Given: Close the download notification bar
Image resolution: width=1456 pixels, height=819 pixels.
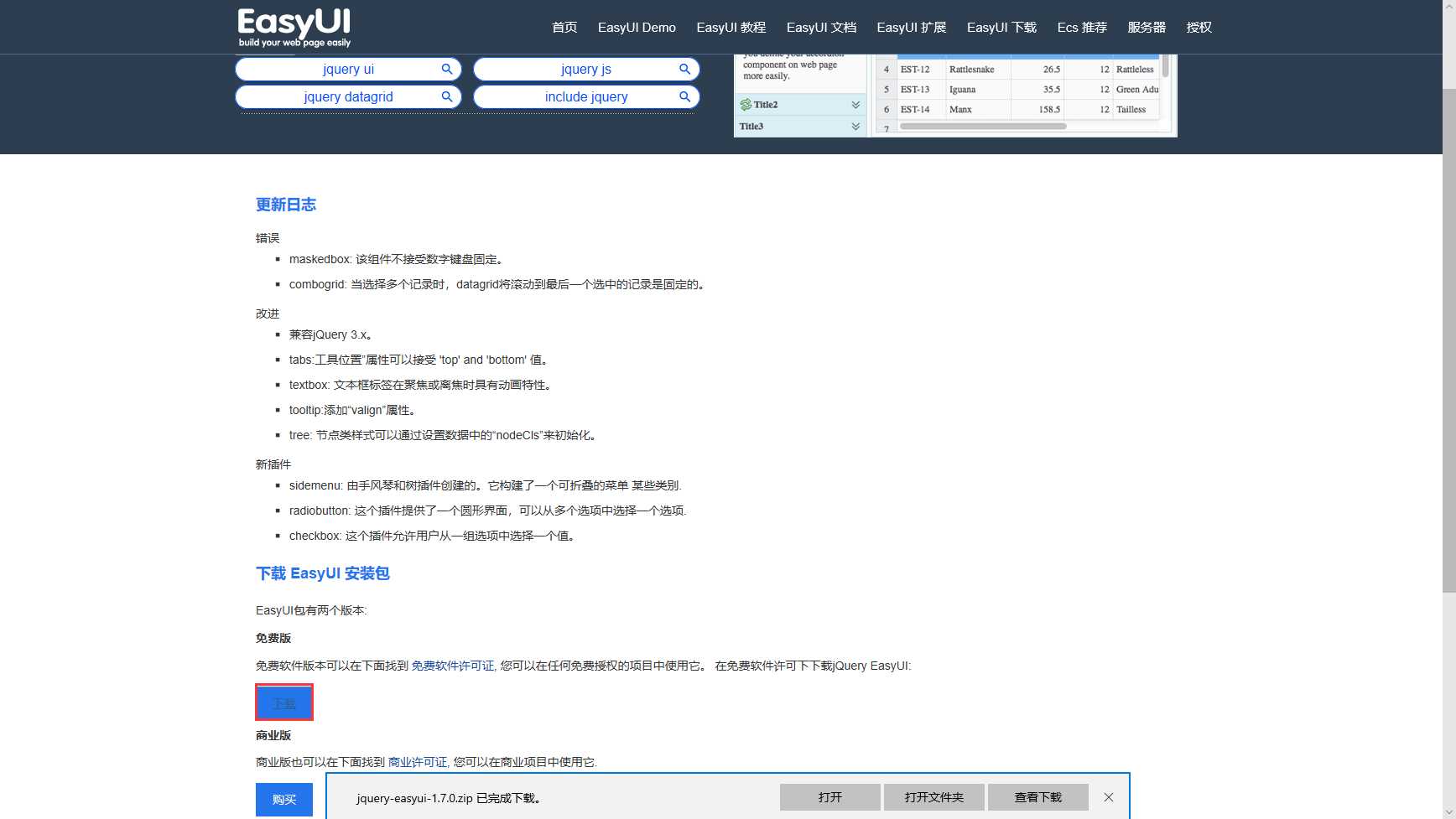Looking at the screenshot, I should pos(1109,797).
